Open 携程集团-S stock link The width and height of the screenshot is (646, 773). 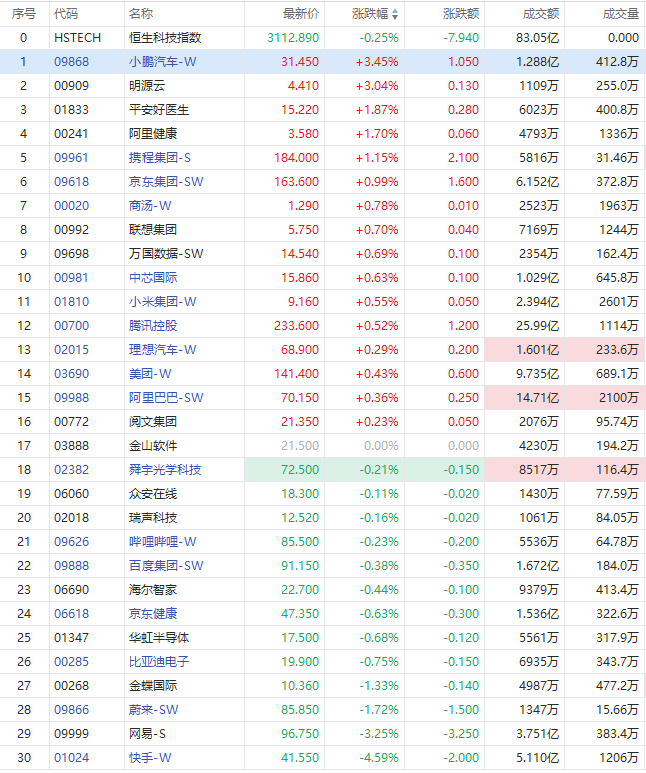[x=160, y=158]
